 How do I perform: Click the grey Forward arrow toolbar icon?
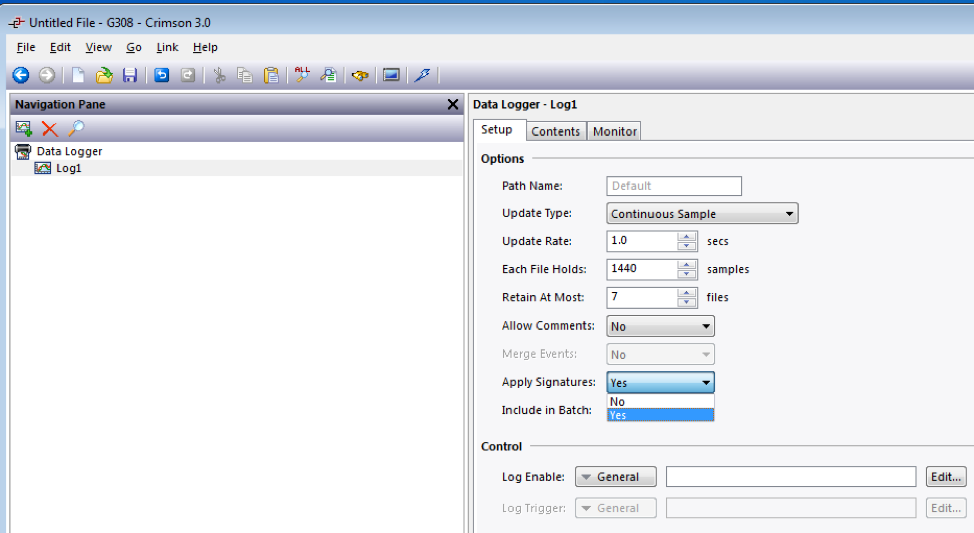click(47, 76)
